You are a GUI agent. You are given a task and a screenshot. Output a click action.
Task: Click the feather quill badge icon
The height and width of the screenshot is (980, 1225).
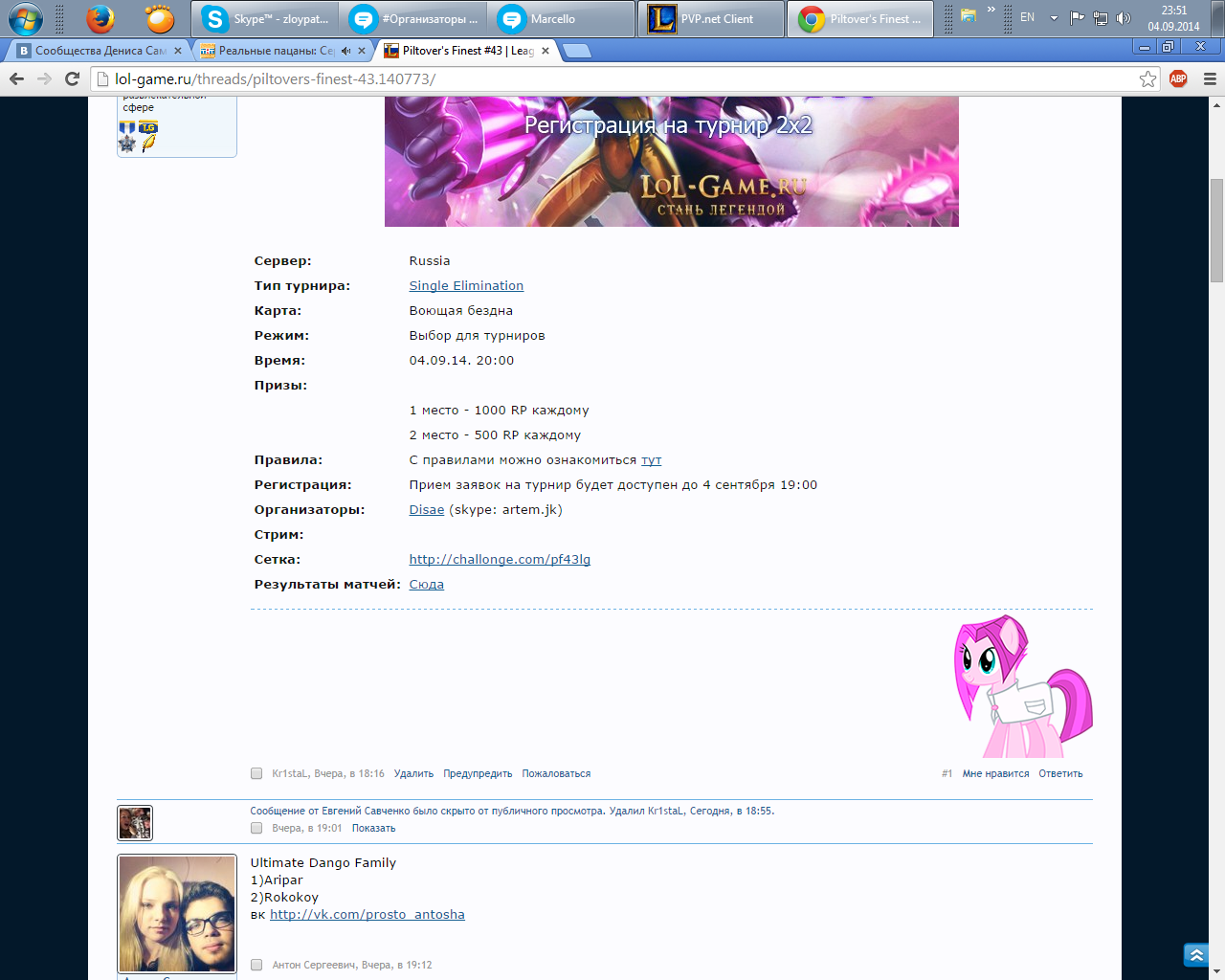click(x=148, y=144)
